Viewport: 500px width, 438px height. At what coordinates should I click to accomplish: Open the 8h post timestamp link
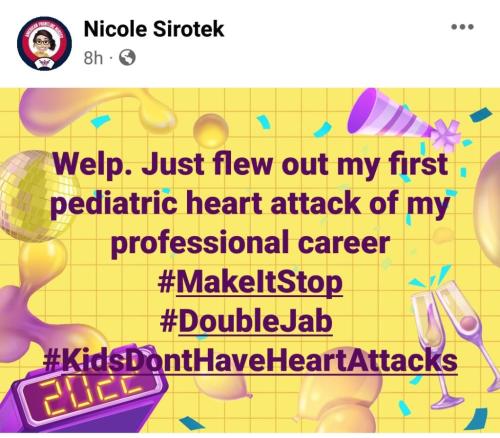[x=93, y=58]
